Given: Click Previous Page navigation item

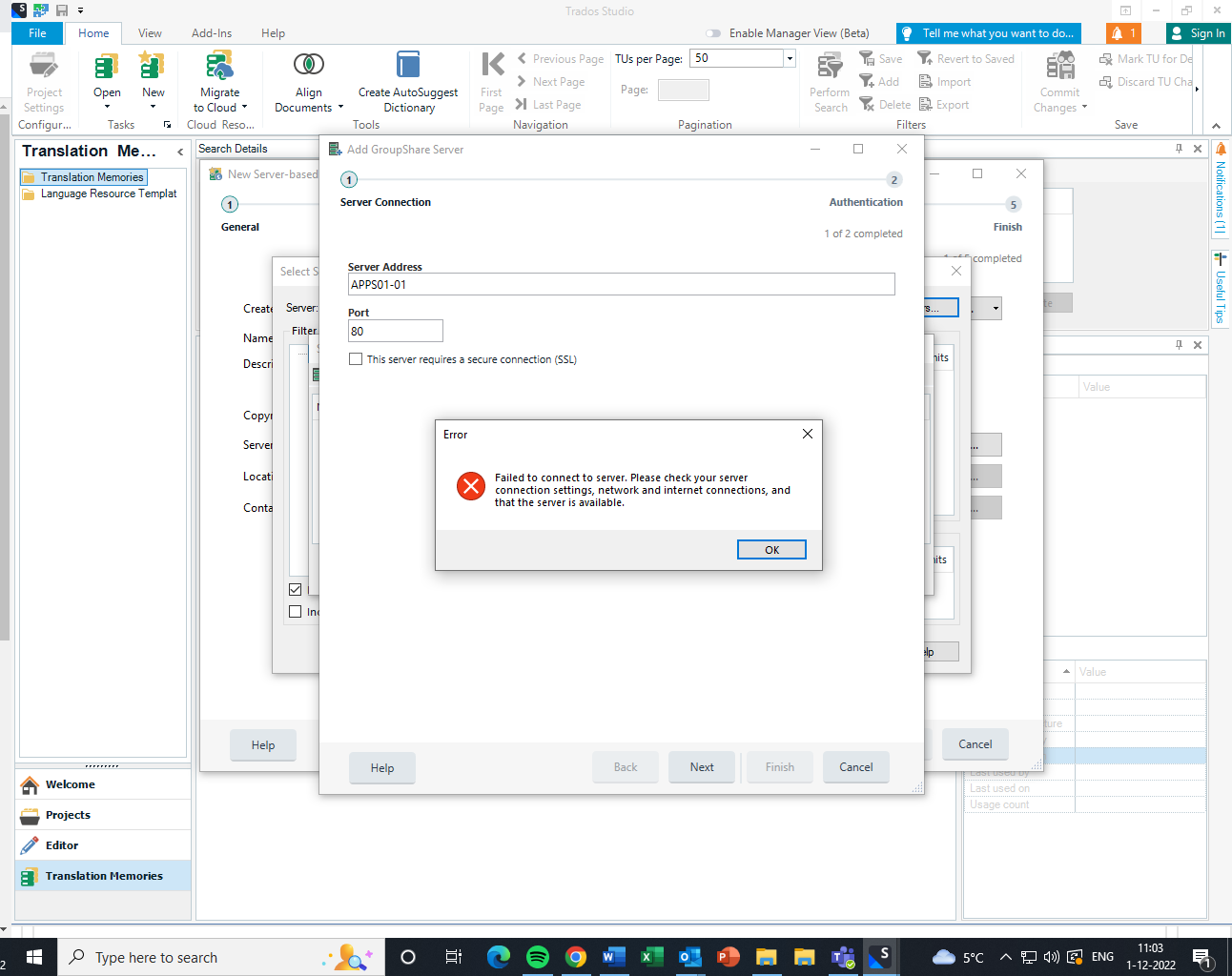Looking at the screenshot, I should tap(561, 59).
